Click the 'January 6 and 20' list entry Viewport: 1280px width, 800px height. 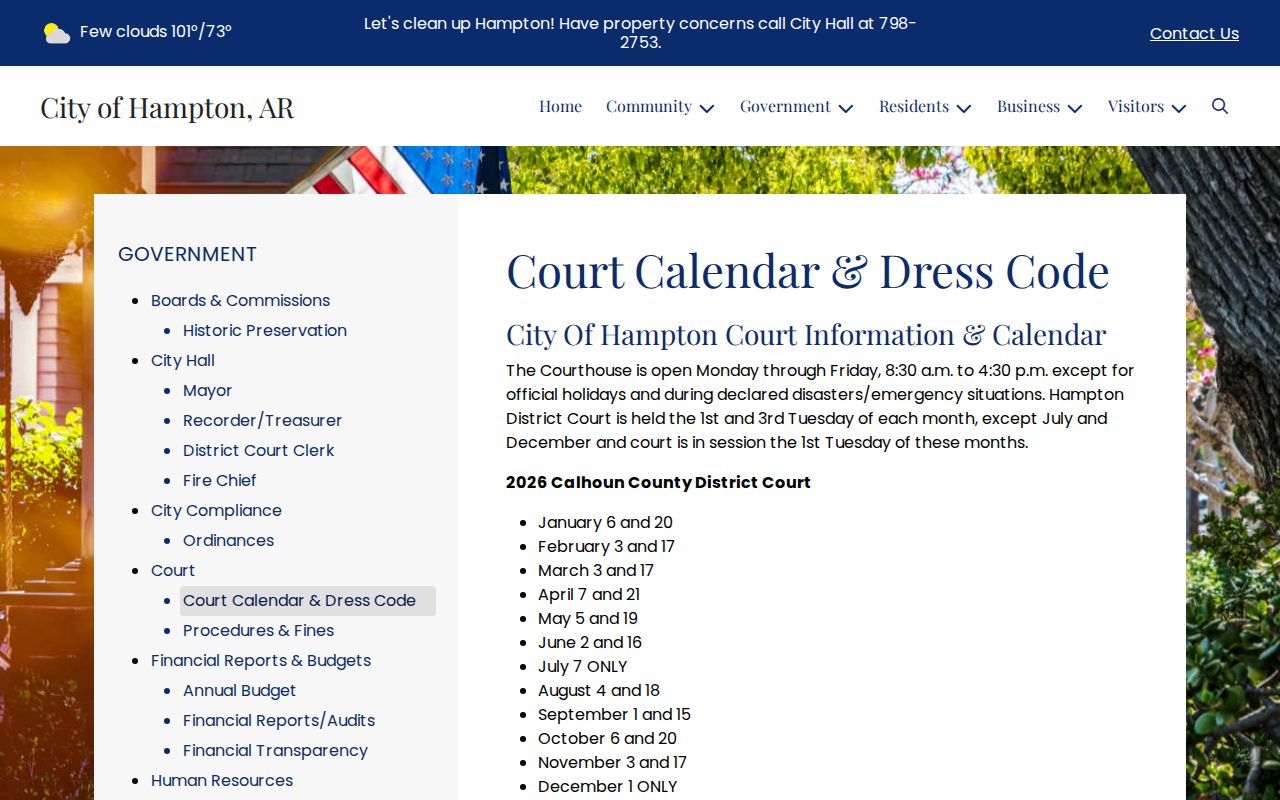pos(605,522)
